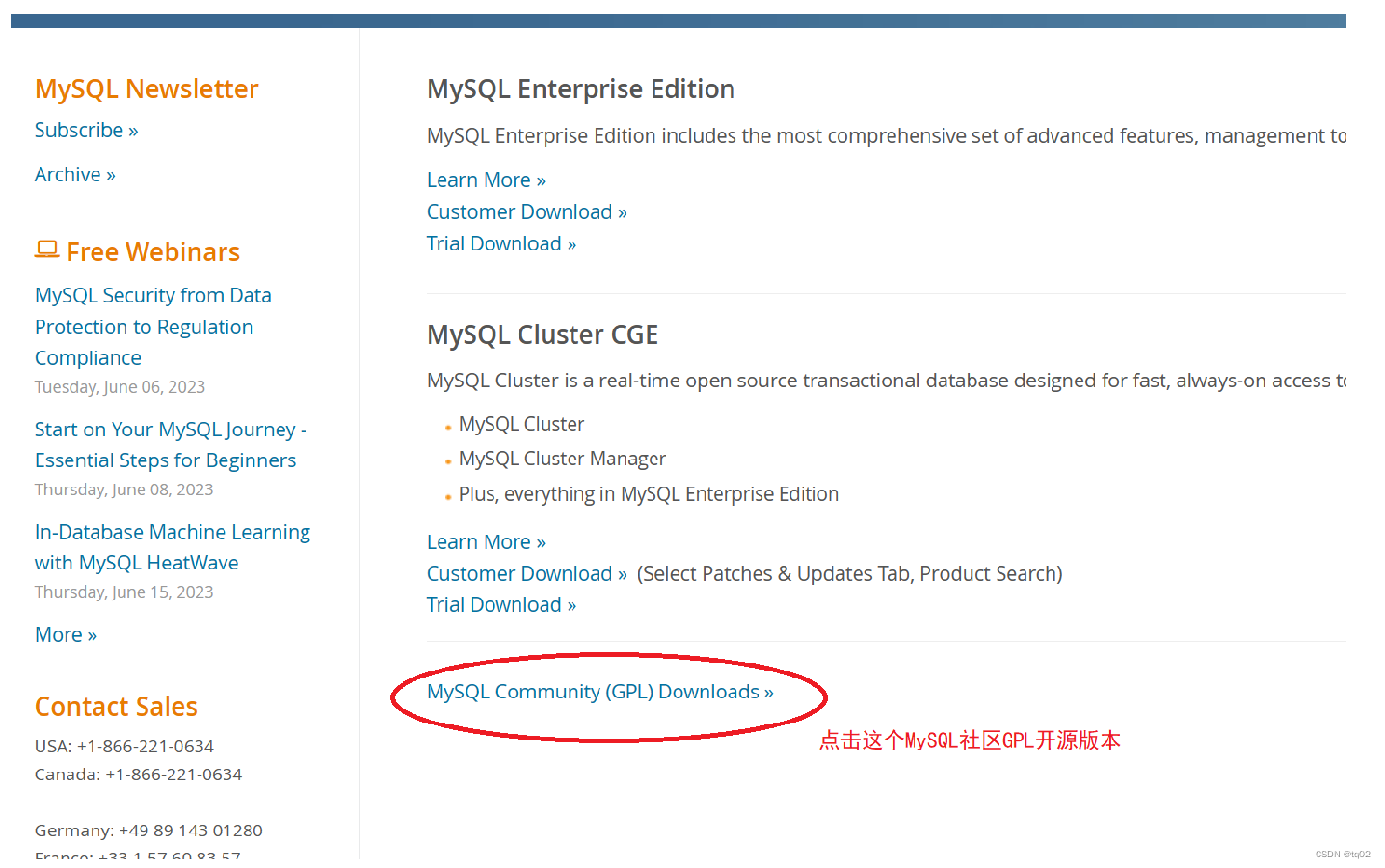Click the Thursday, June 08, 2023 date
Screen dimensions: 1385x868
point(123,489)
